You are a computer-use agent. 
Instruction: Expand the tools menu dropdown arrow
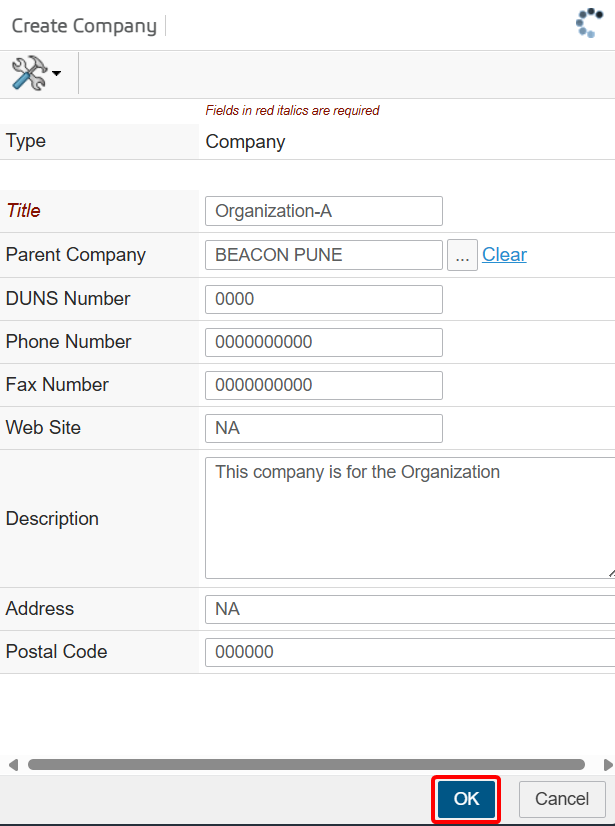[x=57, y=74]
